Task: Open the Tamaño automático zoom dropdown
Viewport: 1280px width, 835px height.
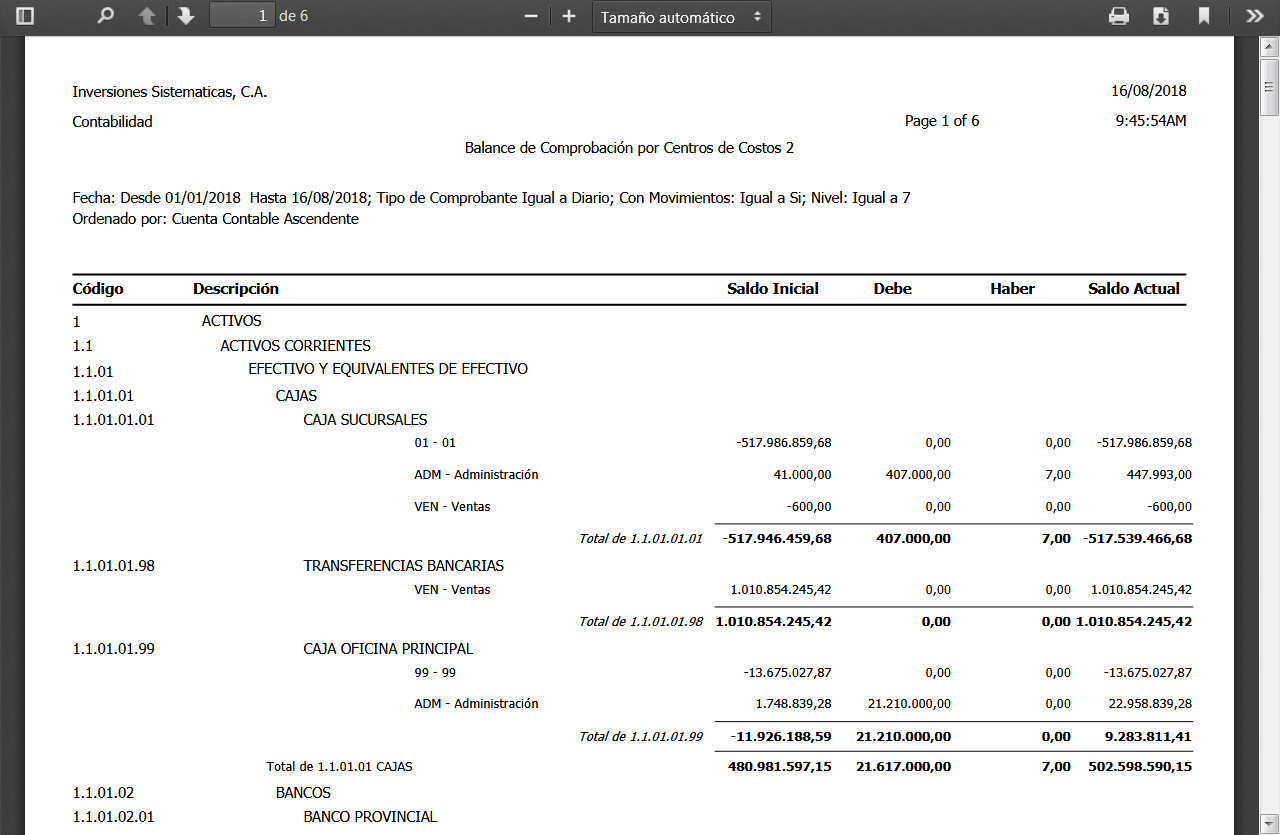Action: [681, 17]
